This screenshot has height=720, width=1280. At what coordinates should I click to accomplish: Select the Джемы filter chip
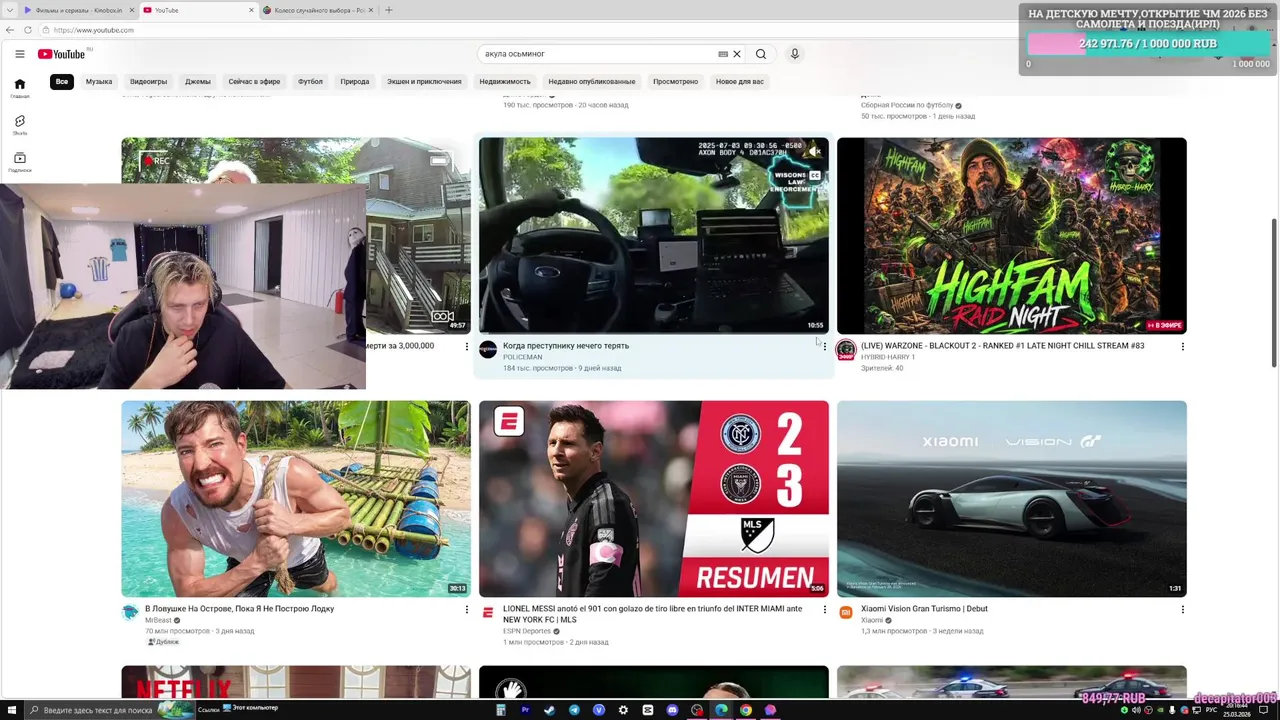click(x=198, y=81)
